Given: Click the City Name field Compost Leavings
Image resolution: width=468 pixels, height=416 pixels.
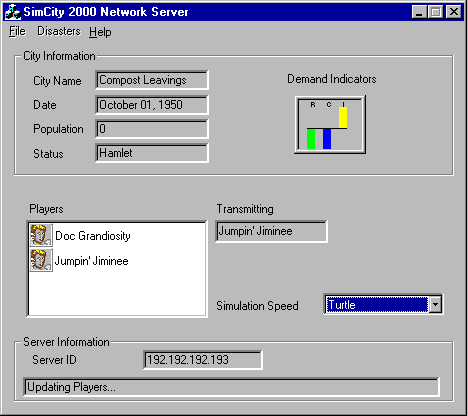Looking at the screenshot, I should [x=152, y=80].
